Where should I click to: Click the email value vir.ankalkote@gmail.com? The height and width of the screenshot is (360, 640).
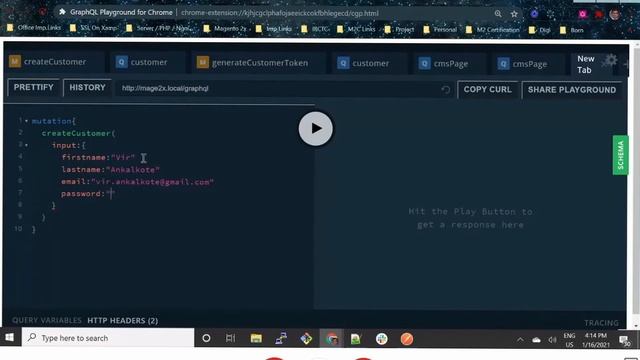click(x=152, y=182)
